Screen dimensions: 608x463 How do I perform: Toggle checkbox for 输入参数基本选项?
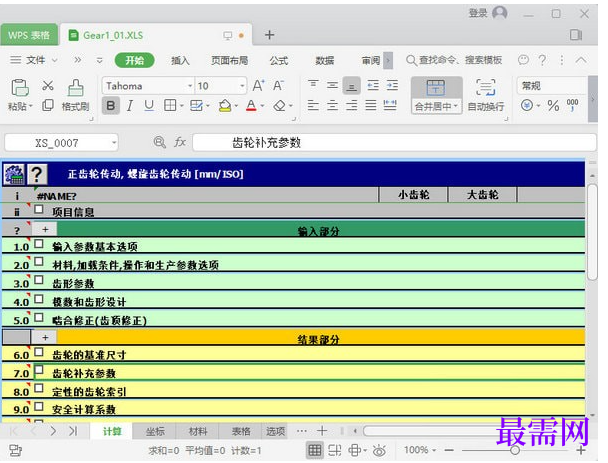click(x=38, y=244)
